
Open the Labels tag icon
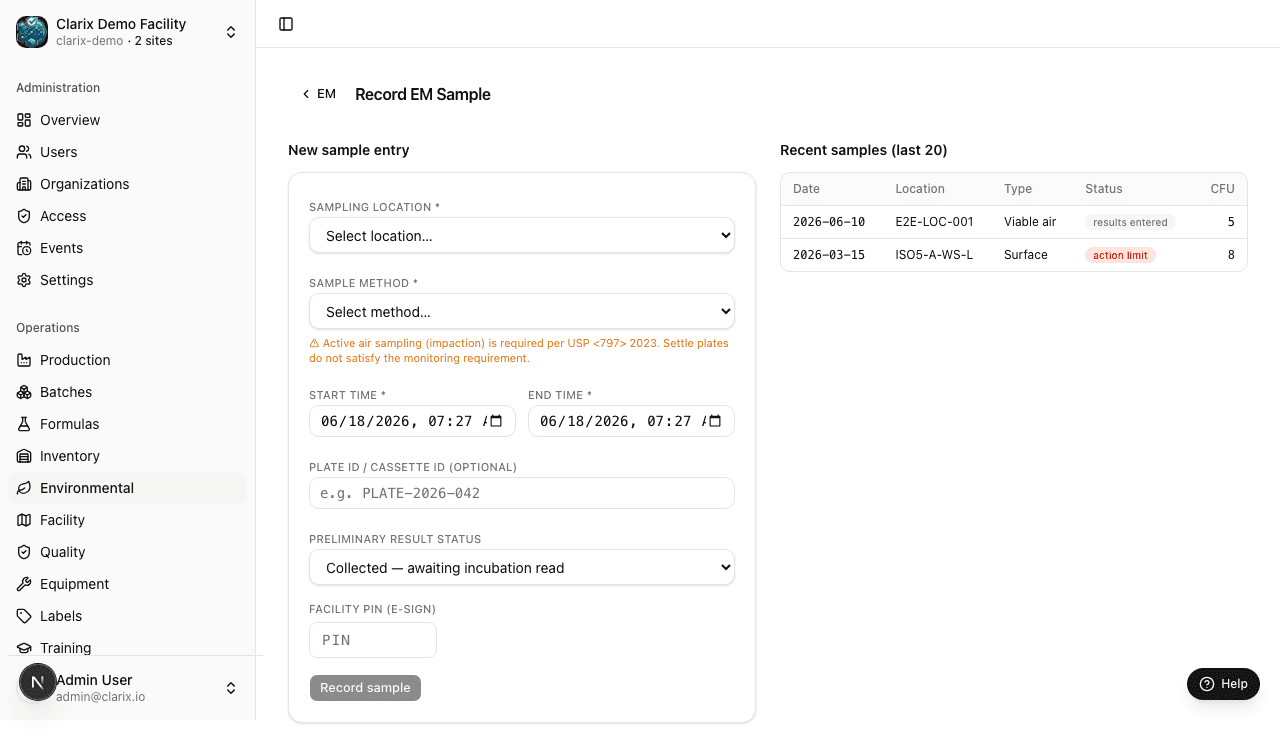[24, 616]
